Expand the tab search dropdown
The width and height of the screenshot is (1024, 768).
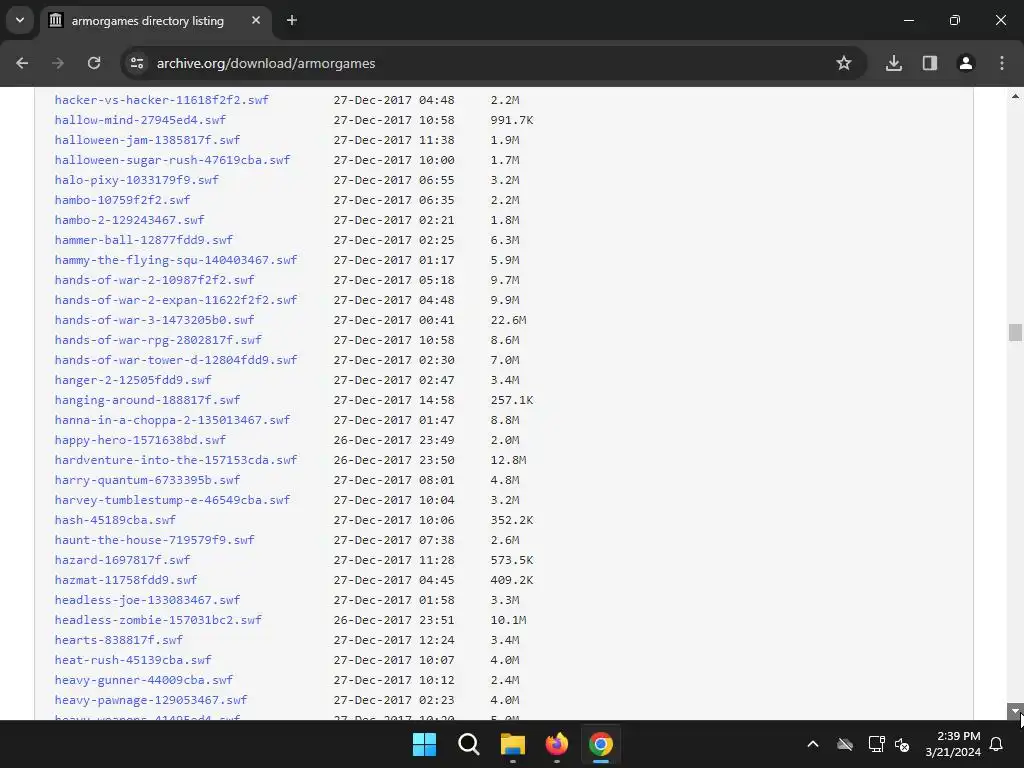(20, 20)
